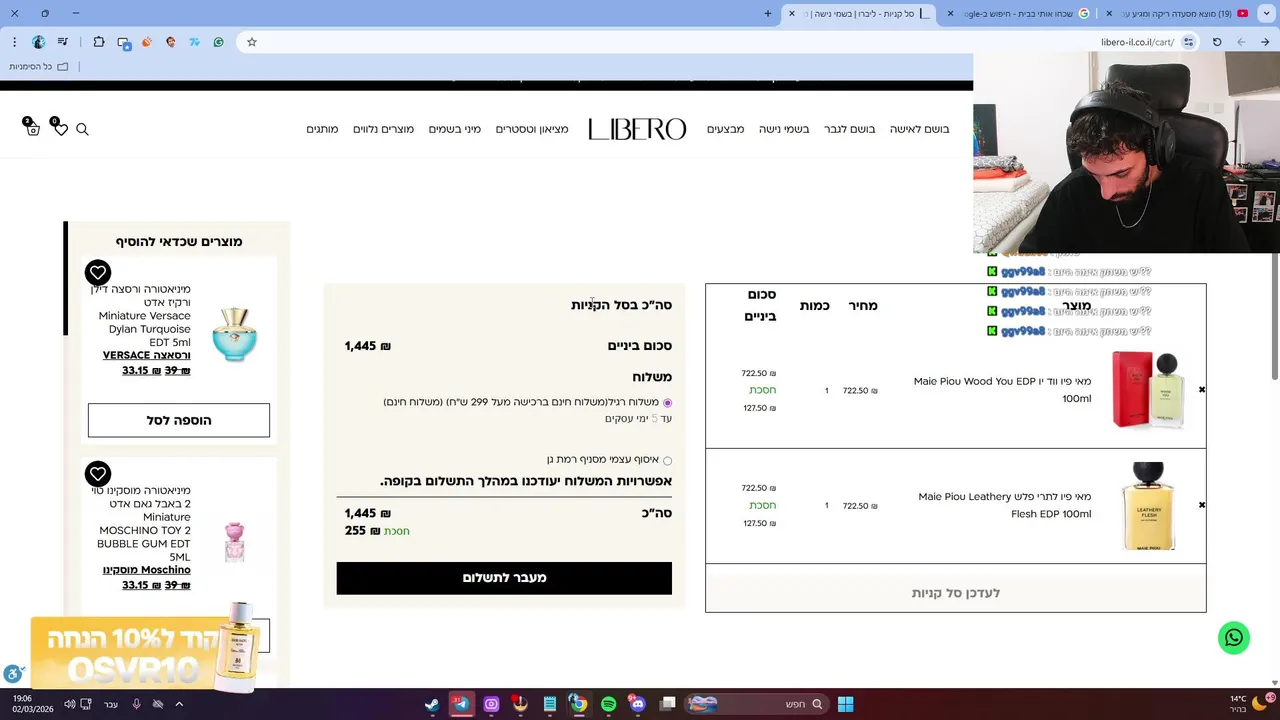The height and width of the screenshot is (720, 1280).
Task: Open Spotify from the taskbar
Action: 608,704
